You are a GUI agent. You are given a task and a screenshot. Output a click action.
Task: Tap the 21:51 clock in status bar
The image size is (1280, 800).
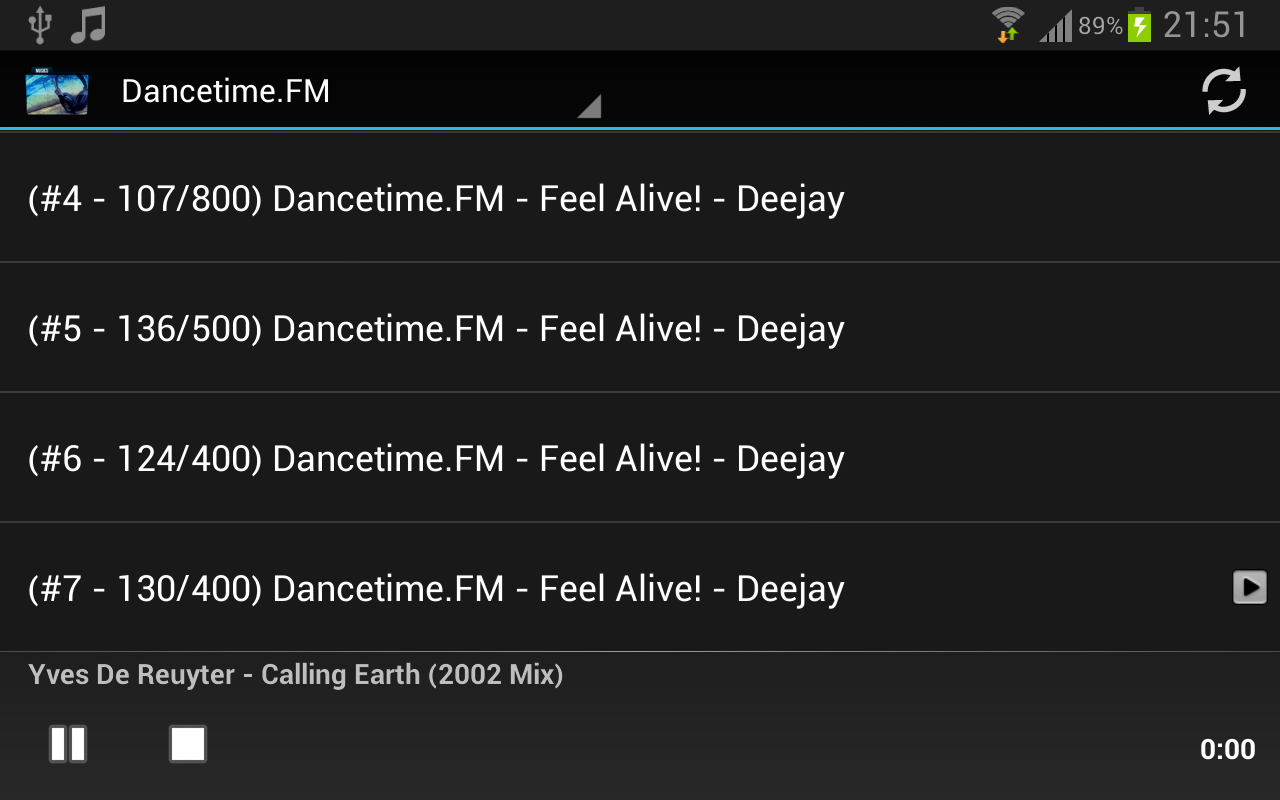tap(1206, 25)
